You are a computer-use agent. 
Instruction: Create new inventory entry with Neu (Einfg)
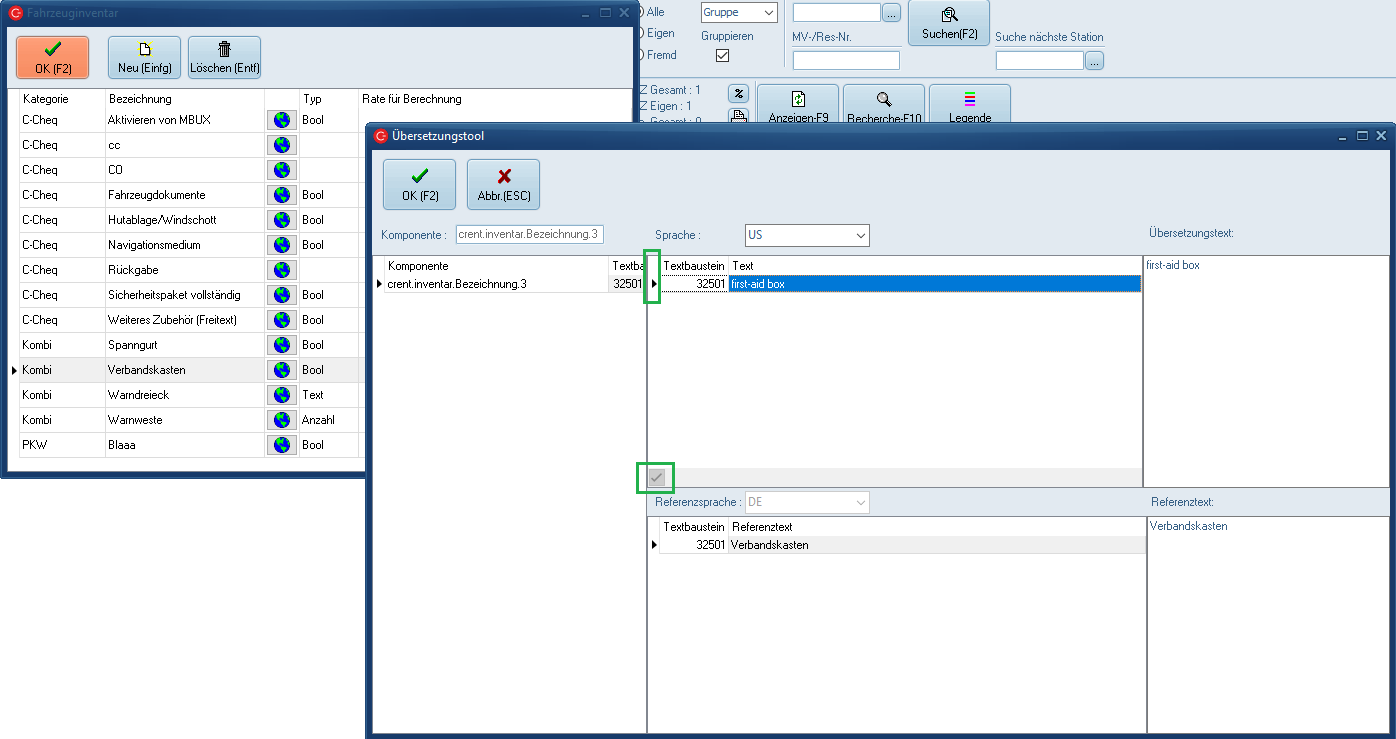[144, 58]
